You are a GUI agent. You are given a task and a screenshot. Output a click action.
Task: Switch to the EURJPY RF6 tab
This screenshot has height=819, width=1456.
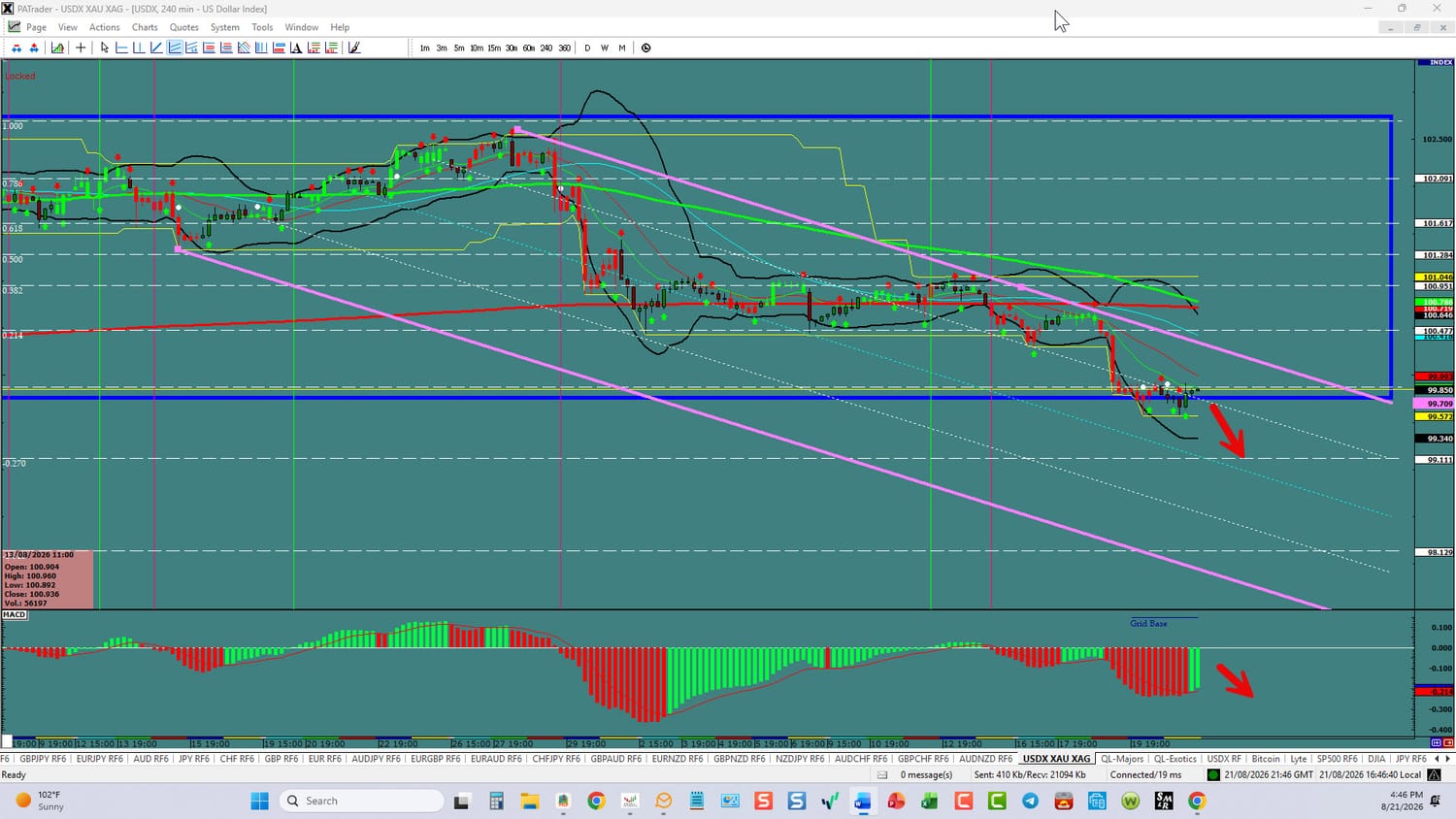(x=99, y=759)
